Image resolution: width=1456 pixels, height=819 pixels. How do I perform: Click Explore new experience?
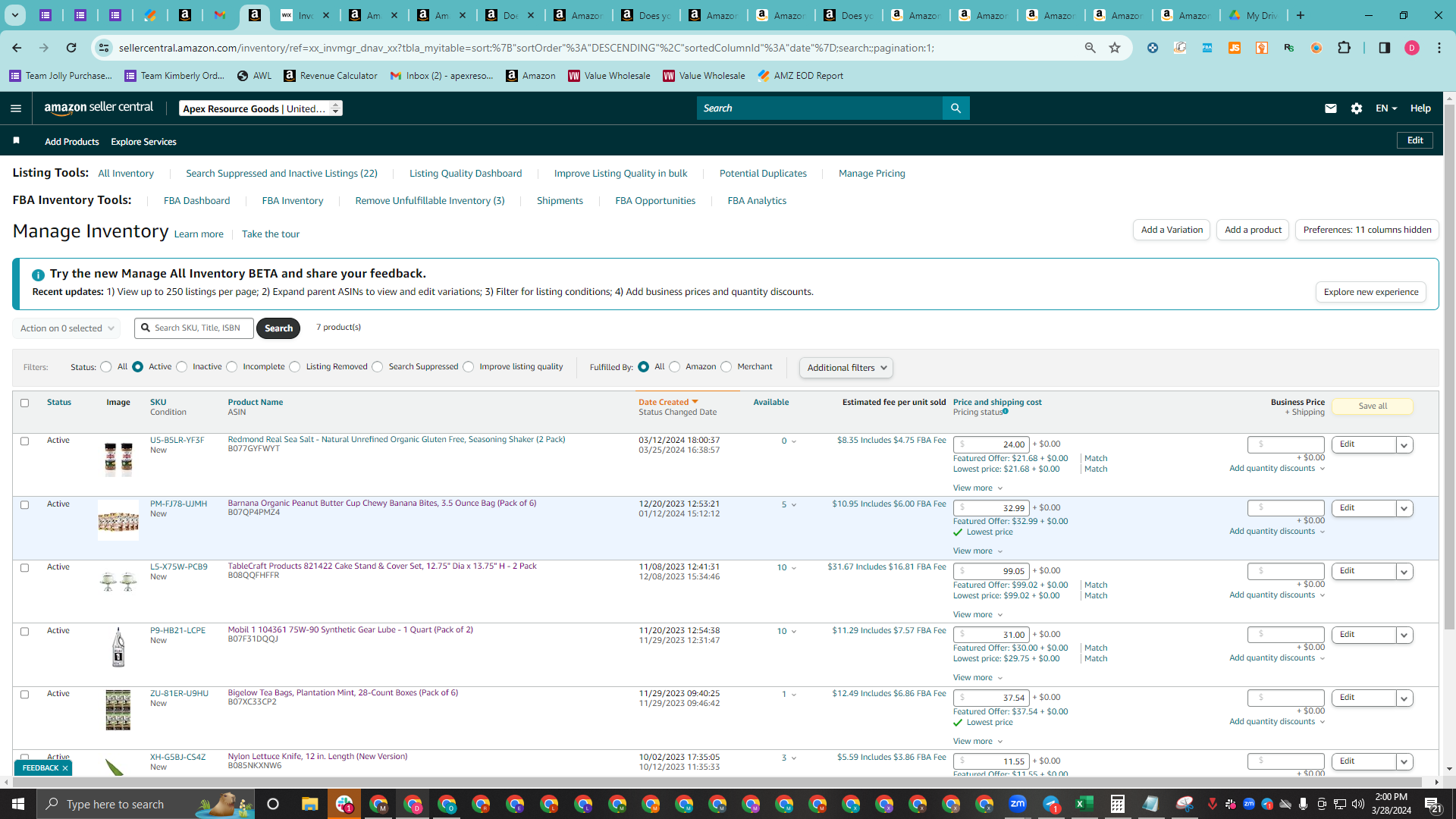tap(1371, 292)
